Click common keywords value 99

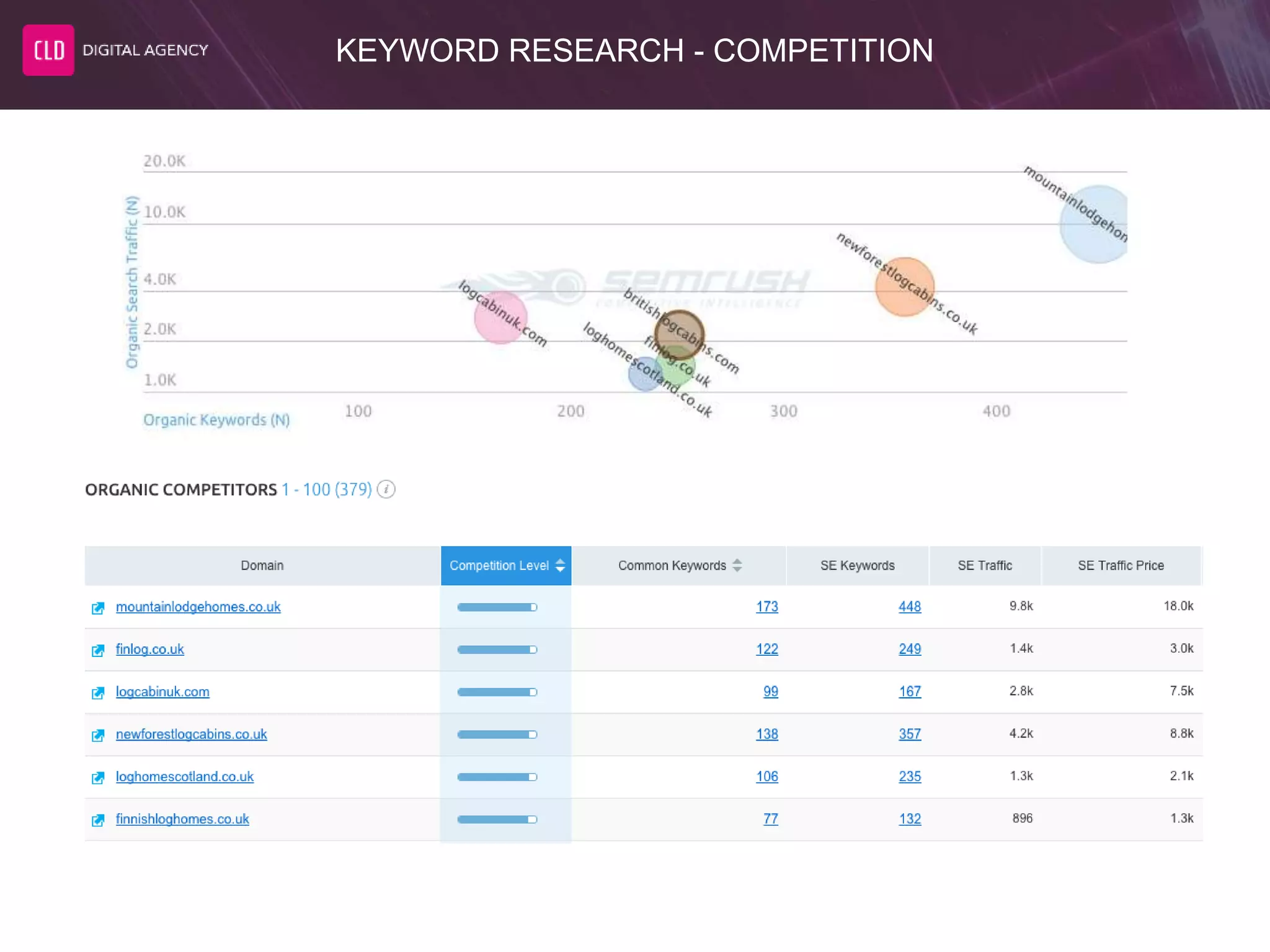(771, 692)
